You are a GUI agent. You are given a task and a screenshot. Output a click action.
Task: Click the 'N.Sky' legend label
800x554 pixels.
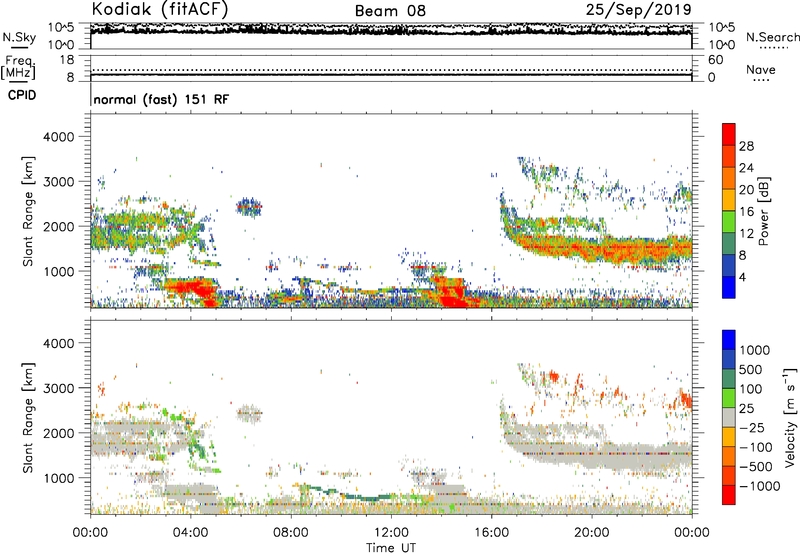click(19, 37)
